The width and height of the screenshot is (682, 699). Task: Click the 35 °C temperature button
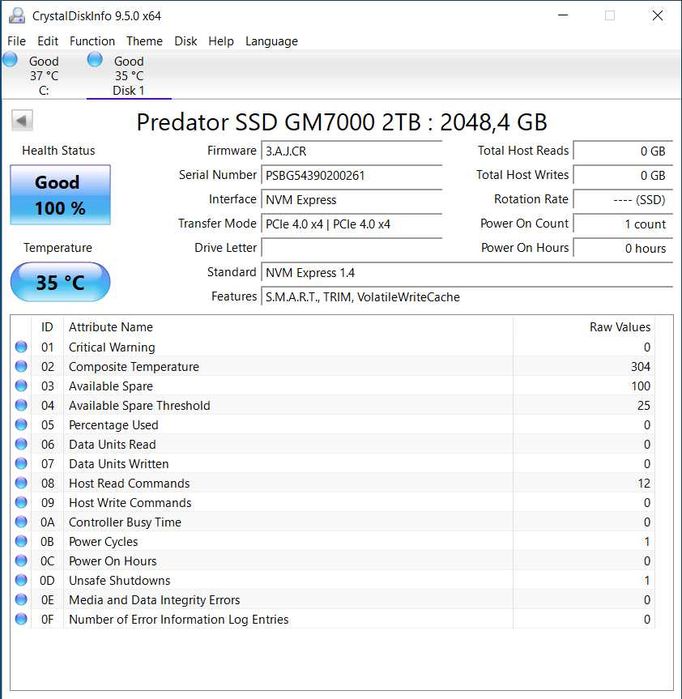(x=60, y=282)
